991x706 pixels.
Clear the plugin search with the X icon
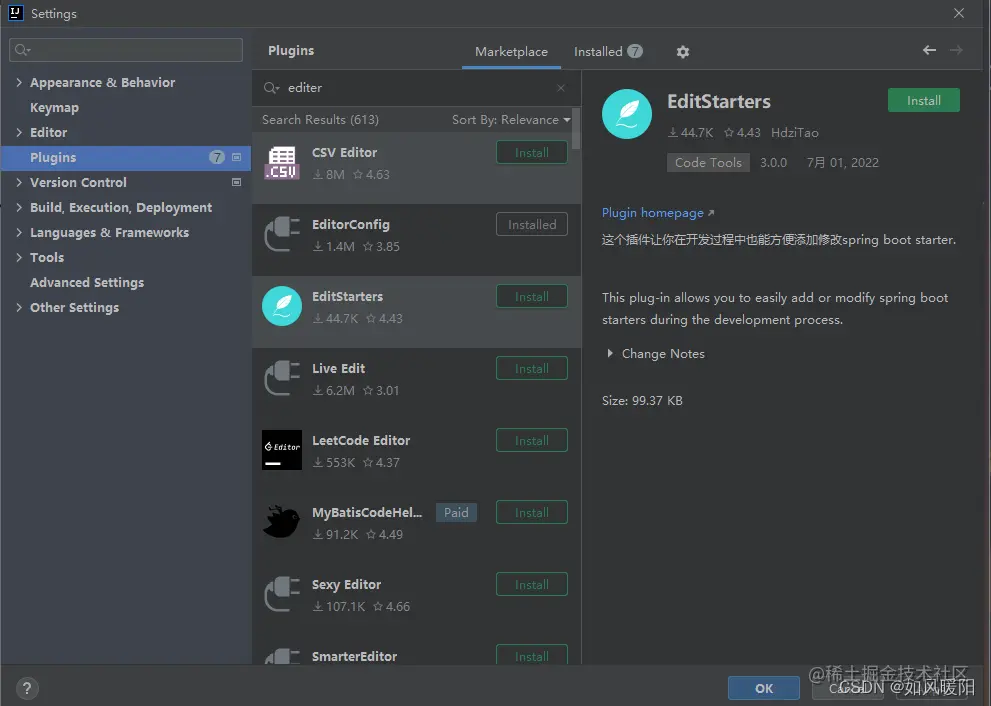pos(561,88)
